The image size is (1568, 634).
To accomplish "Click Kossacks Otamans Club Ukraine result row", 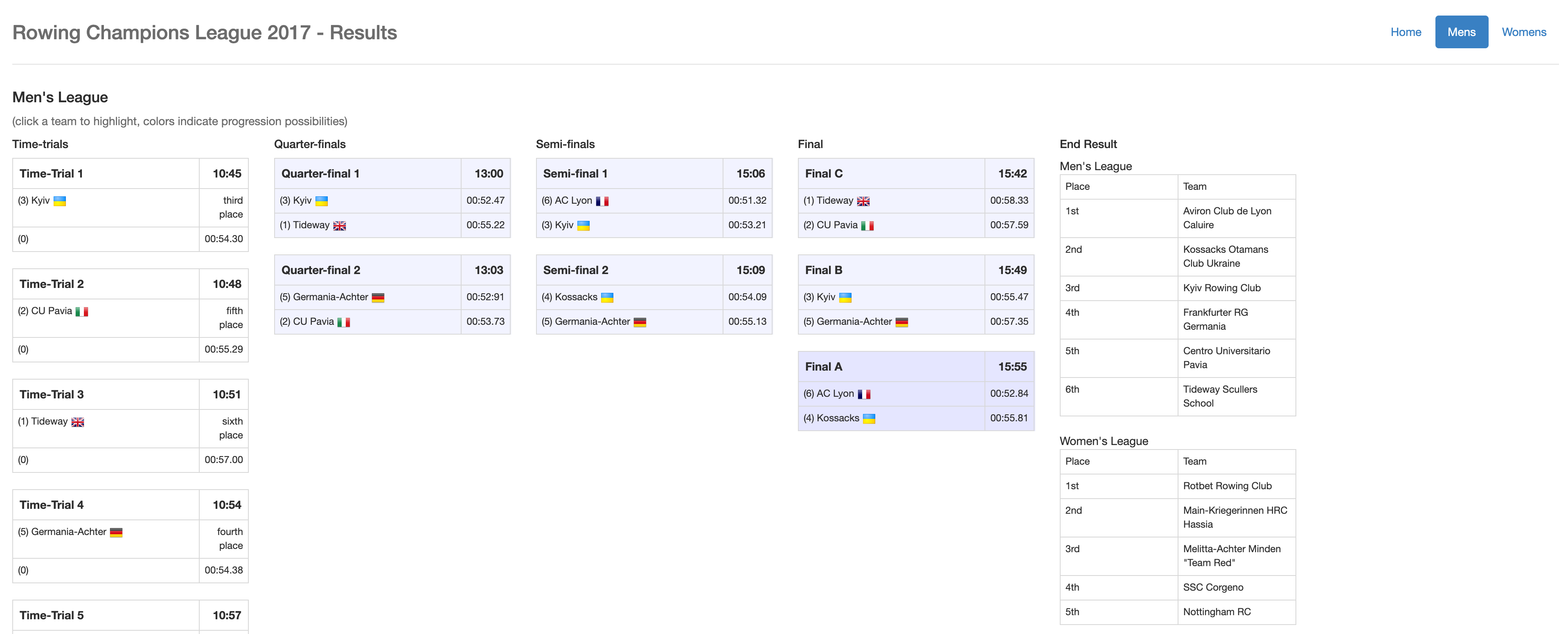I will click(x=1177, y=257).
